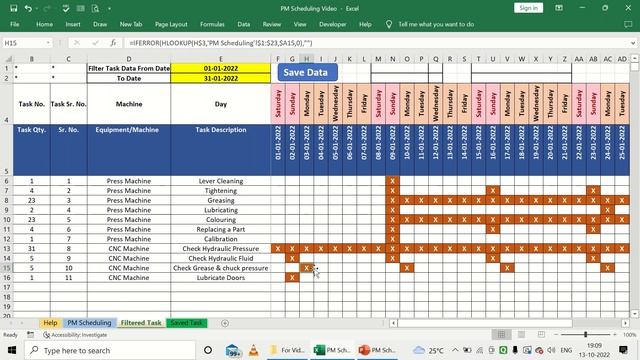Click the Tell me lightbulb icon
The width and height of the screenshot is (640, 360).
click(389, 24)
